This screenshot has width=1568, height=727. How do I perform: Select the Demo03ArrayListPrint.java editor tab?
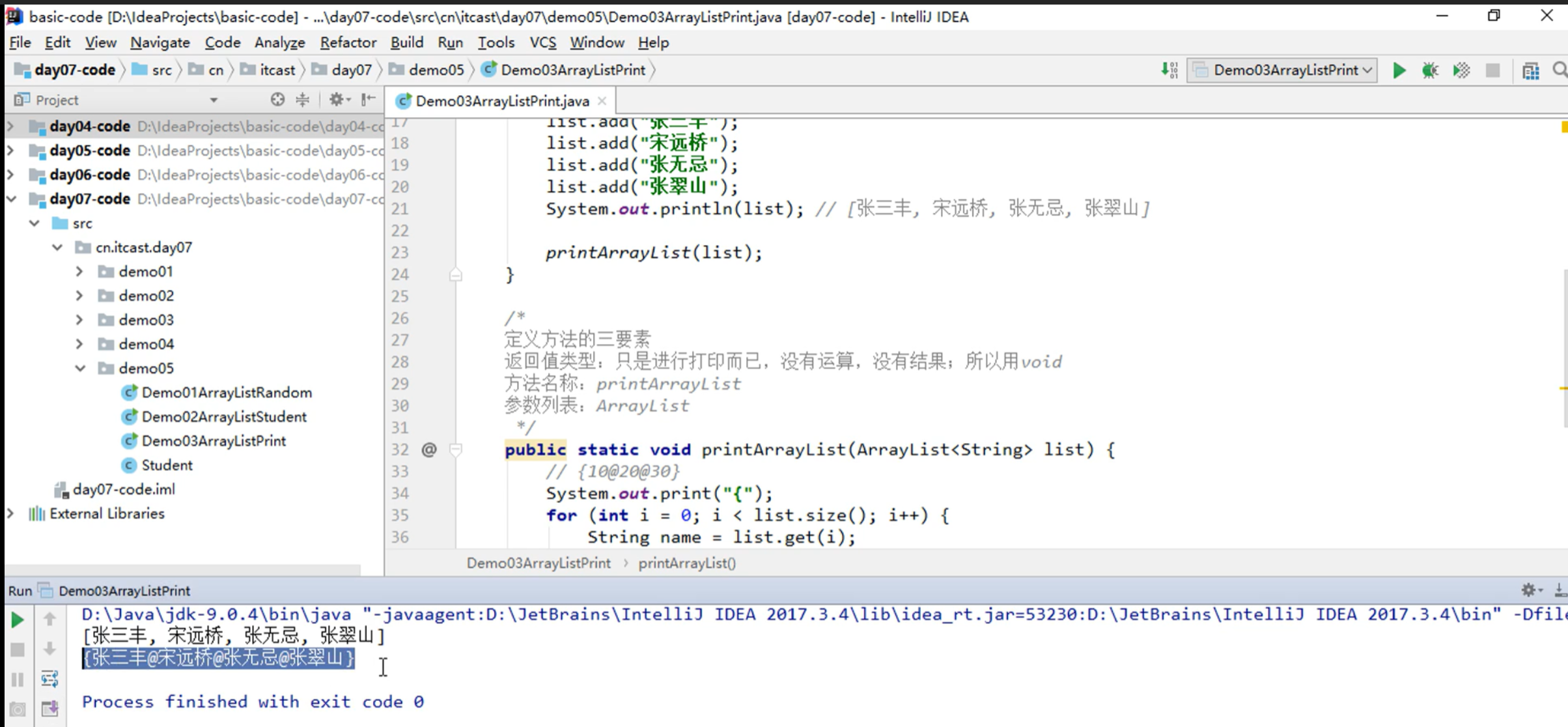(501, 101)
